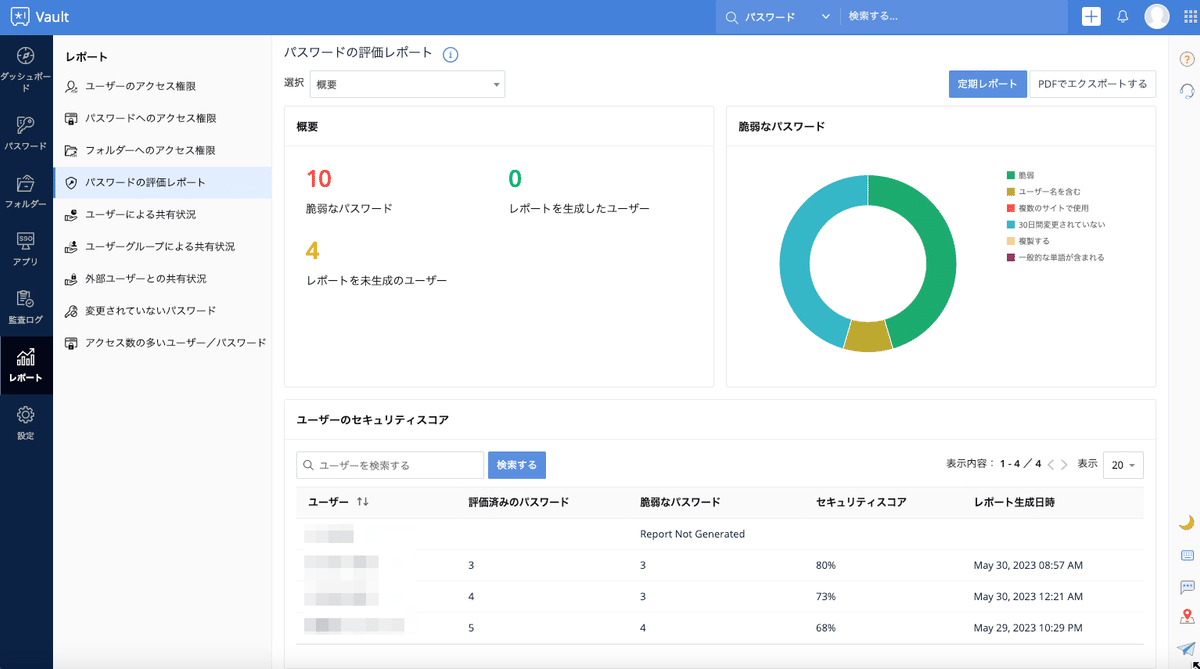Viewport: 1200px width, 669px height.
Task: Click the Report Not Generated cell
Action: 692,534
